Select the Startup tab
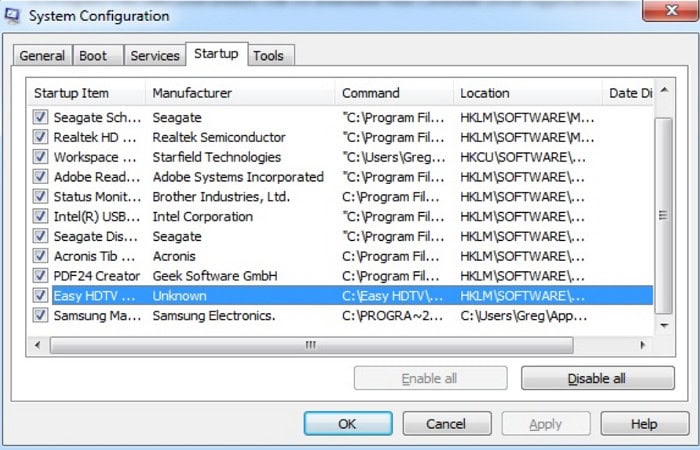The height and width of the screenshot is (450, 700). pos(217,54)
